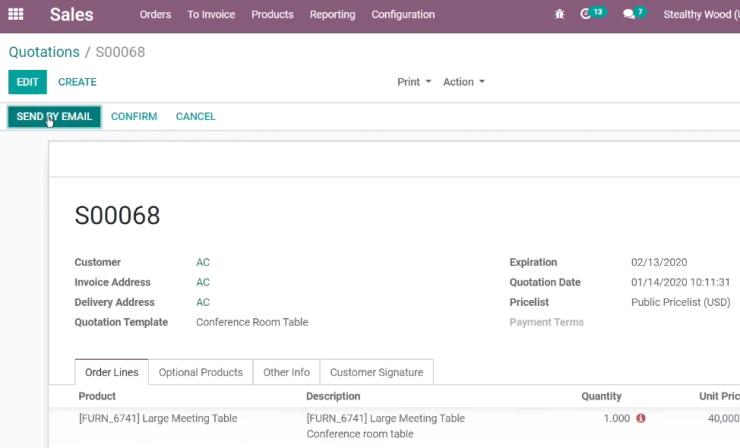Click the 'Conference room table' description text
Screen dimensions: 740x448
[360, 434]
